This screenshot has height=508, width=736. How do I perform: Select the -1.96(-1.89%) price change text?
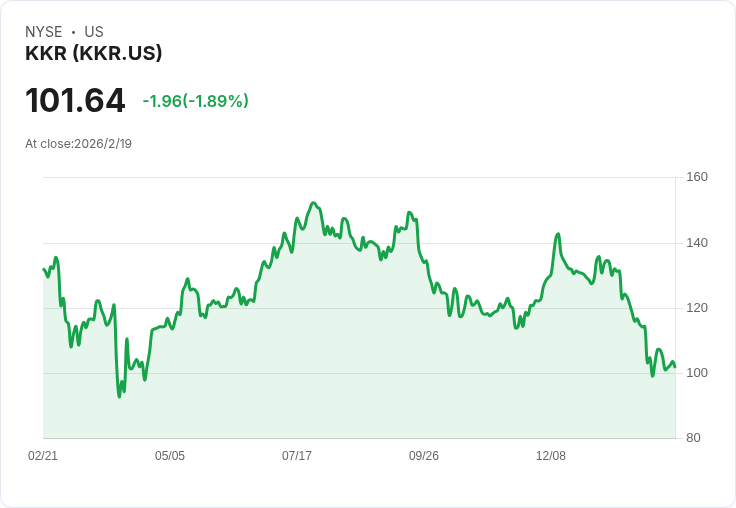pyautogui.click(x=196, y=101)
